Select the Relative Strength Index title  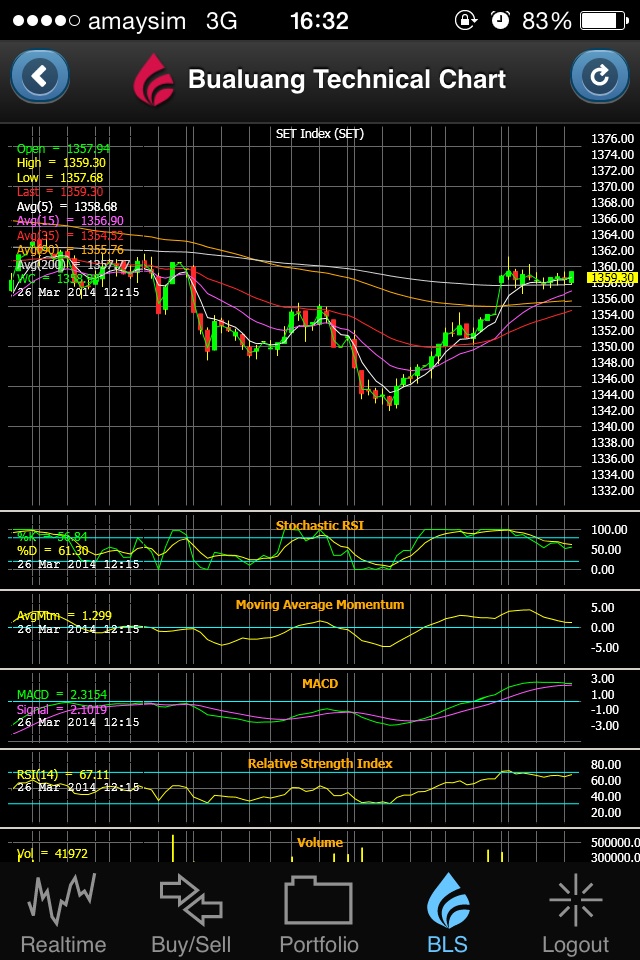(x=320, y=763)
